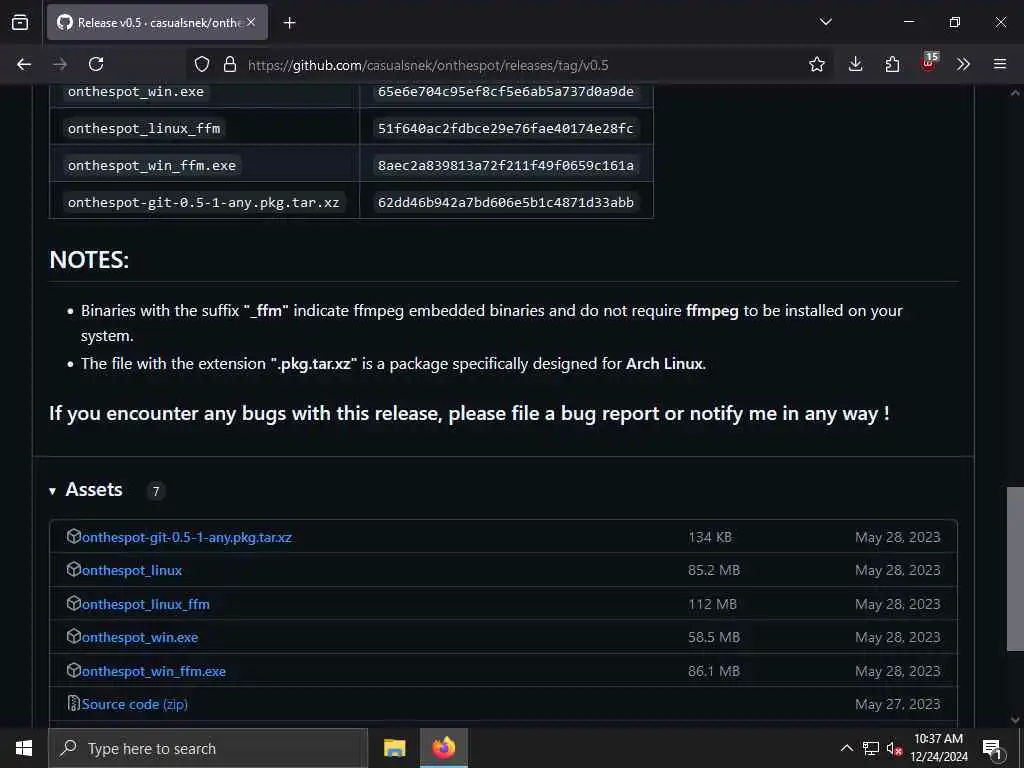Show hidden system tray icons
The image size is (1024, 768).
[846, 748]
